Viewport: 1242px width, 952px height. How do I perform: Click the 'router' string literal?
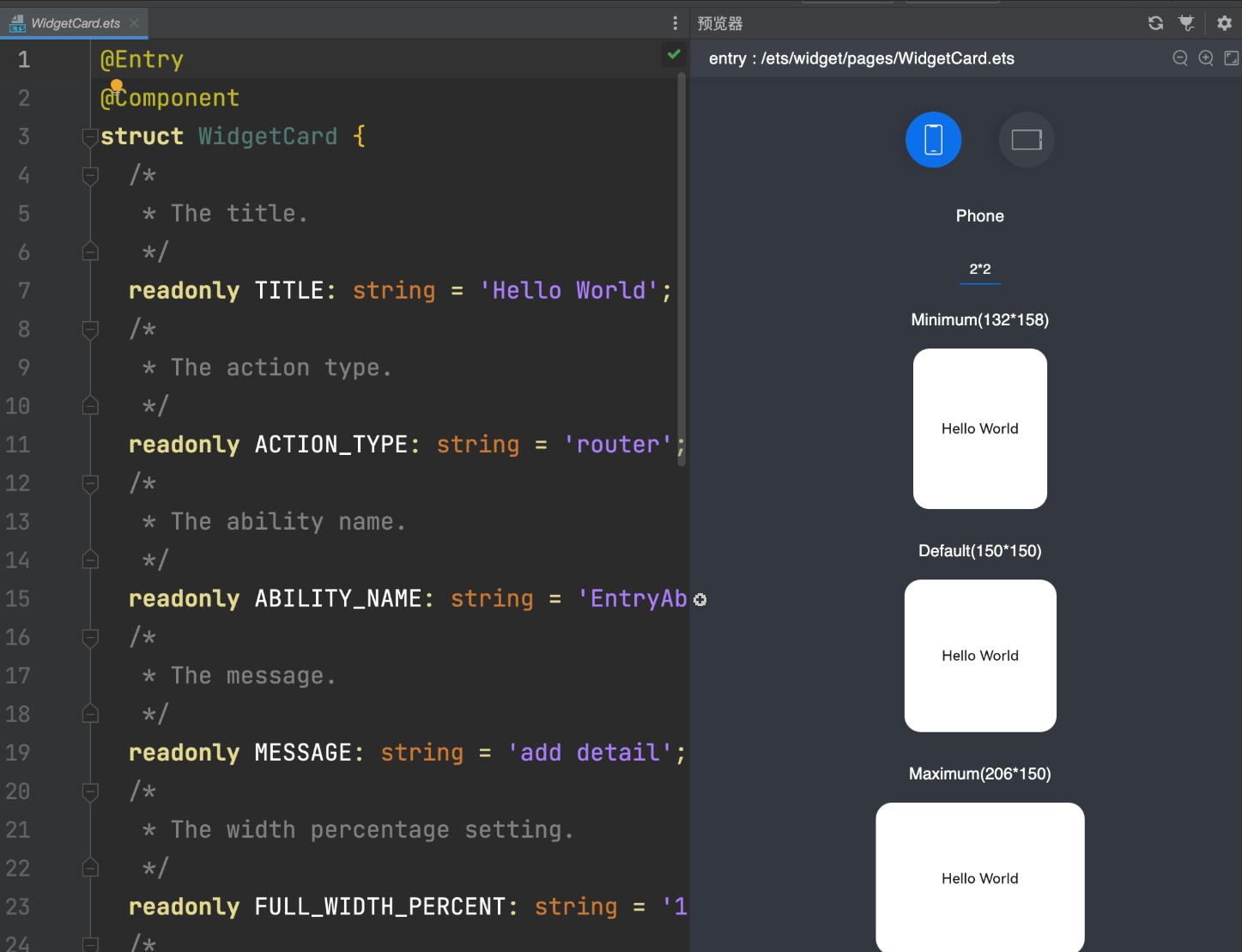pyautogui.click(x=618, y=445)
